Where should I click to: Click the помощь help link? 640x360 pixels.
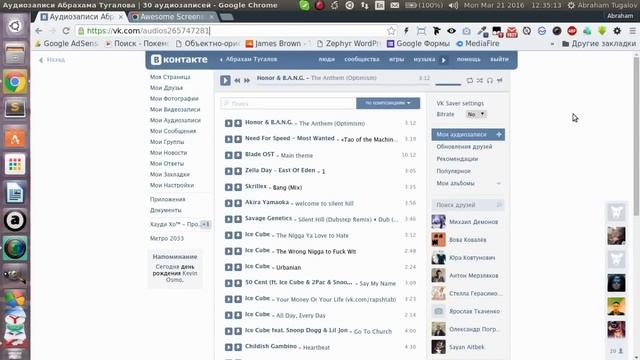click(468, 59)
